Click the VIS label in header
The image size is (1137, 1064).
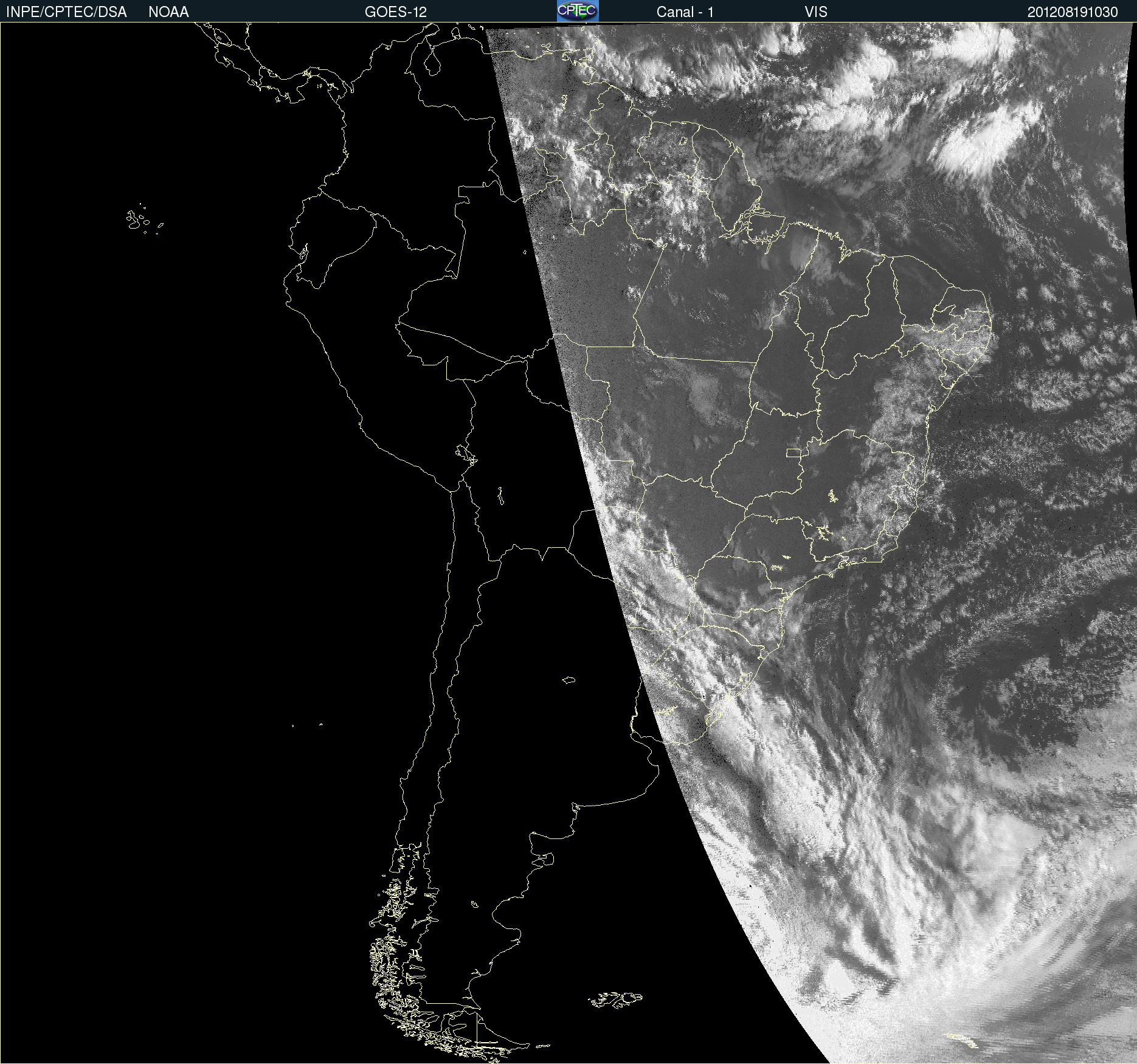coord(816,12)
